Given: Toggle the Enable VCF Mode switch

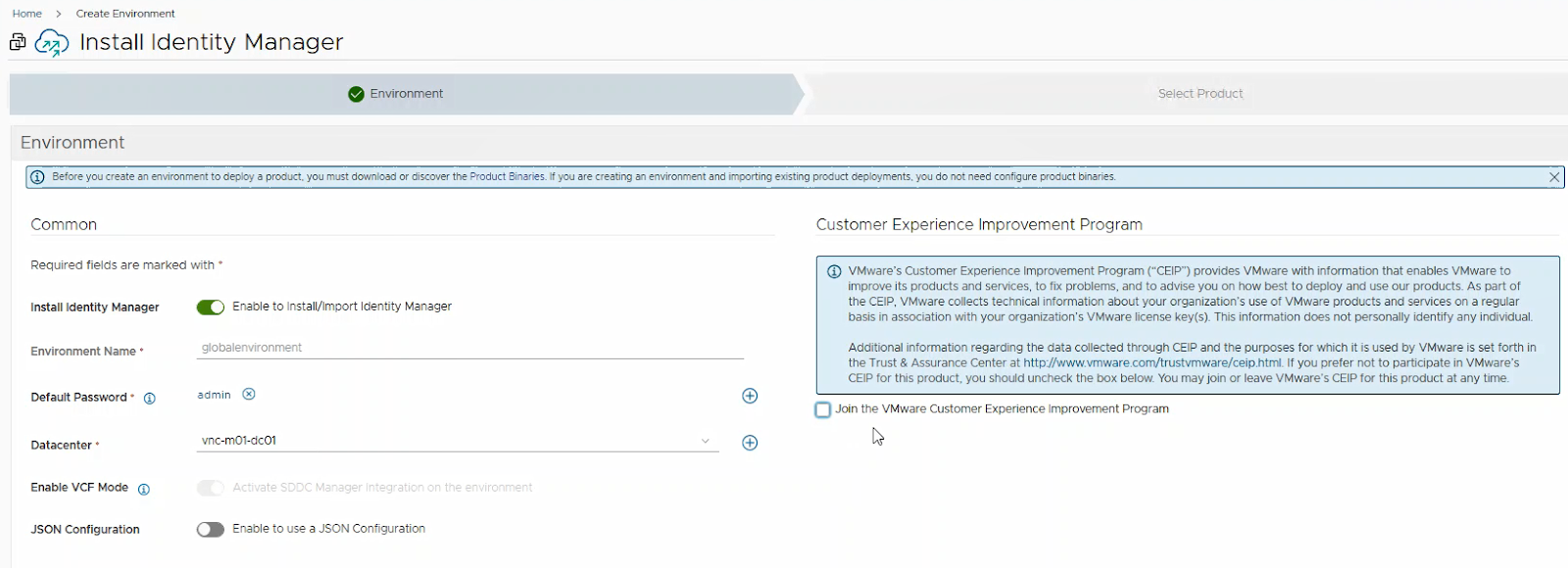Looking at the screenshot, I should click(x=211, y=488).
